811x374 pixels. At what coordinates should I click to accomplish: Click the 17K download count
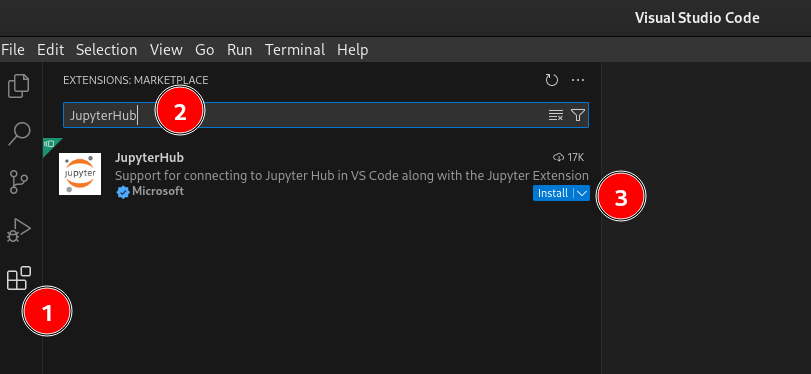568,157
